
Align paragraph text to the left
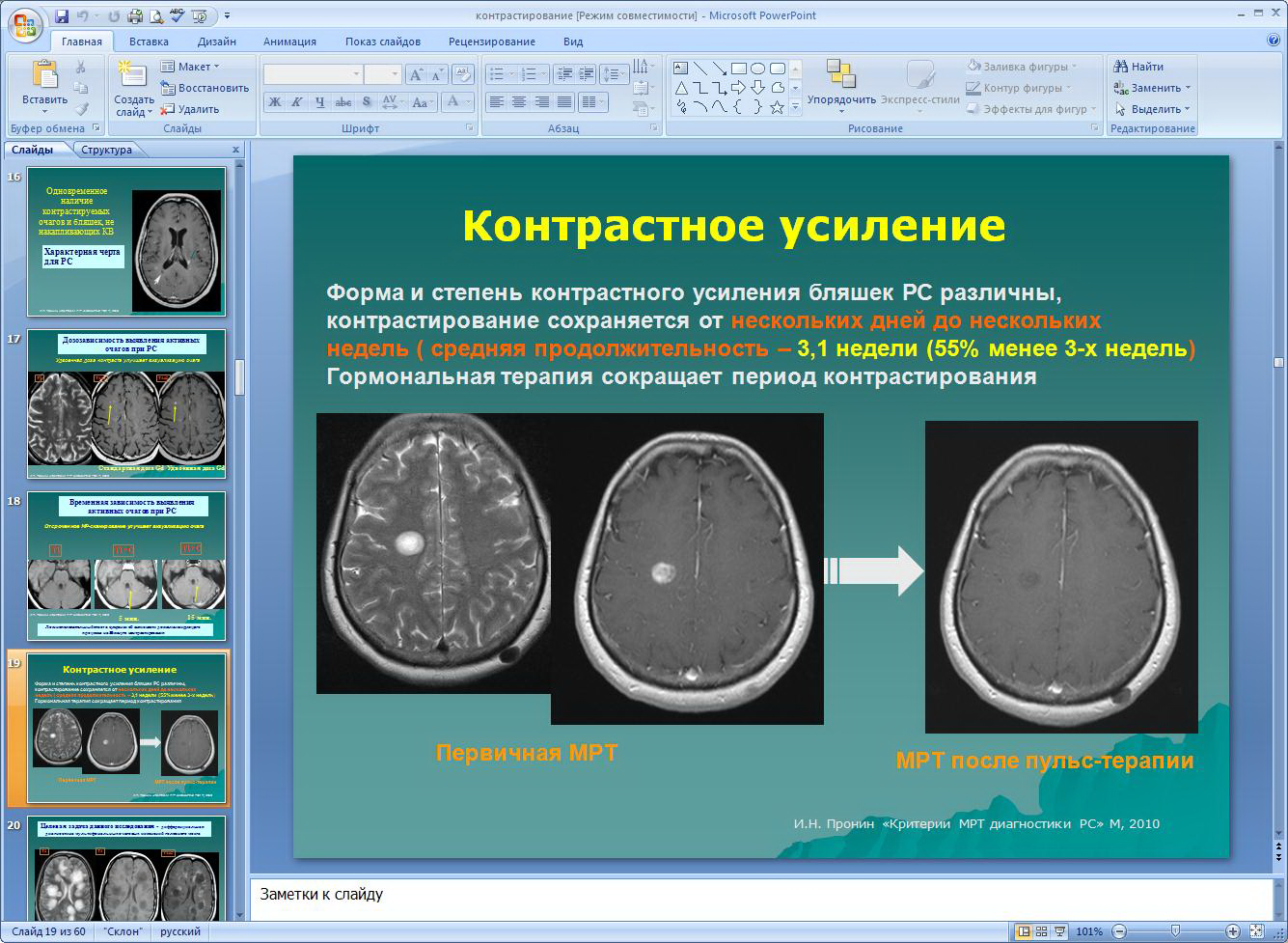[496, 101]
